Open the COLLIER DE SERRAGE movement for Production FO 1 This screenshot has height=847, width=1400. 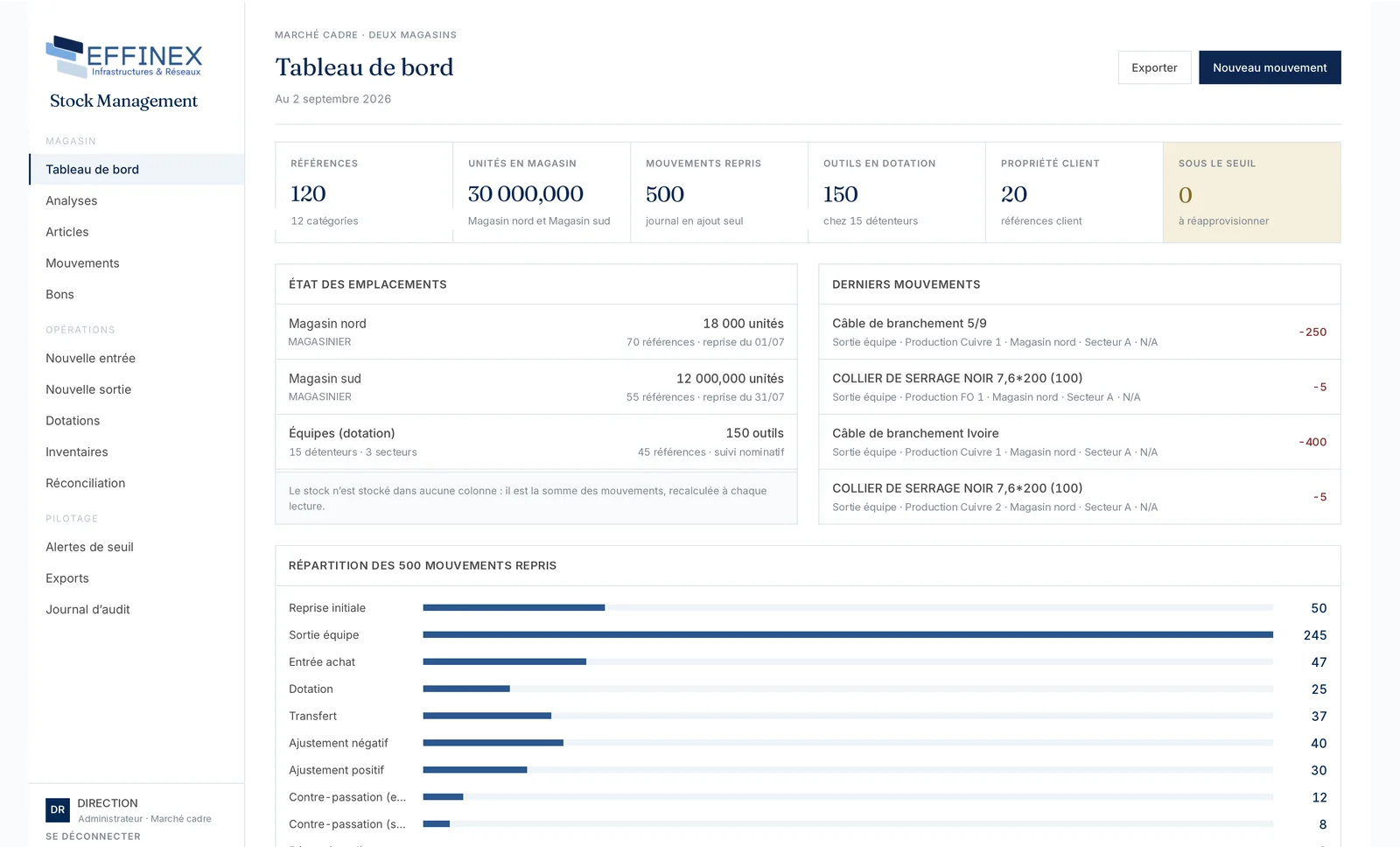point(1080,387)
